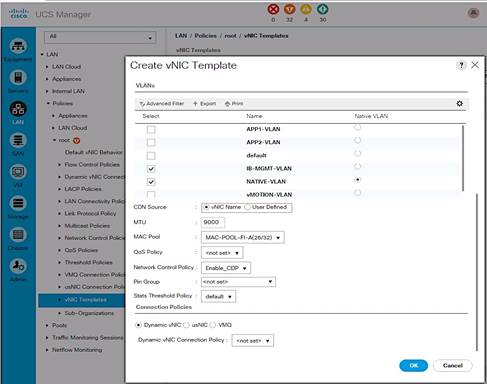
Task: Open the Pin Group dropdown
Action: [238, 282]
